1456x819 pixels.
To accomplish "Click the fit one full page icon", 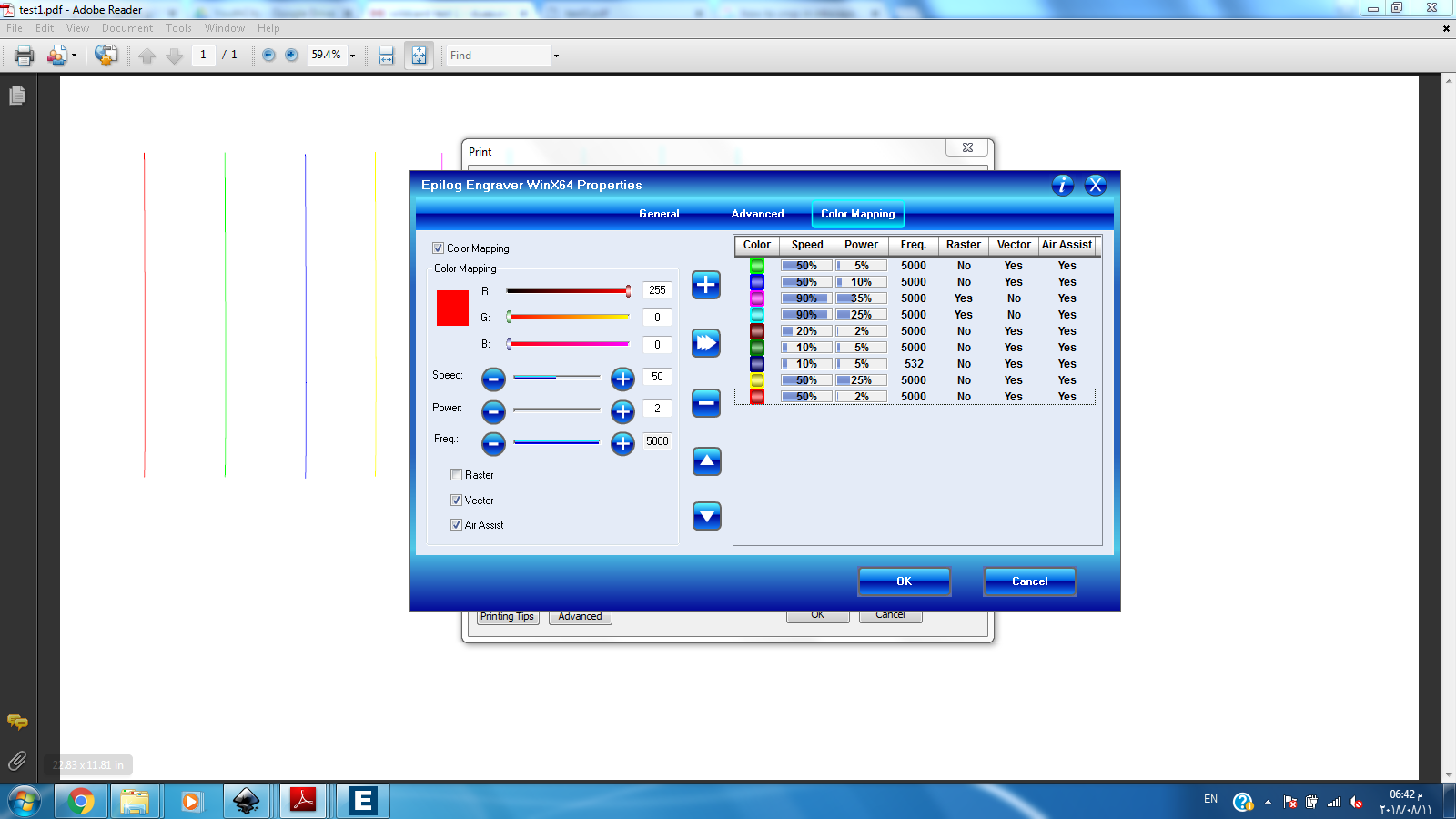I will pyautogui.click(x=419, y=56).
